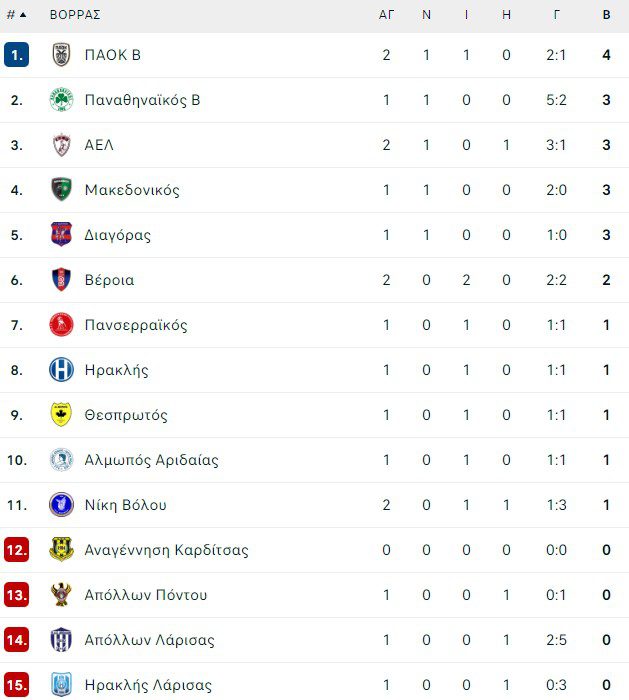
Task: Click the ΑΕΛ team crest
Action: 61,145
